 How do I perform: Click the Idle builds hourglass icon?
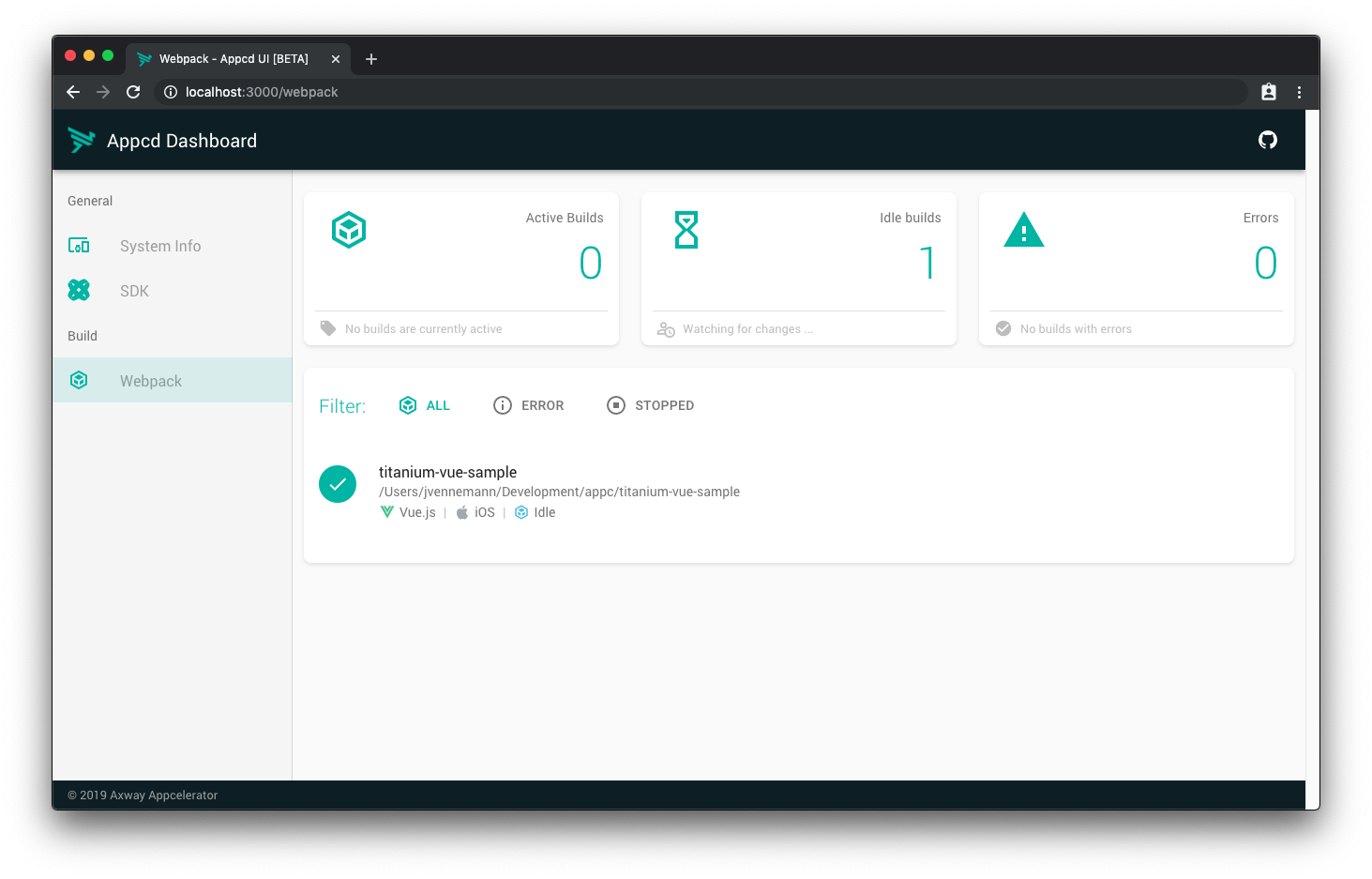686,230
